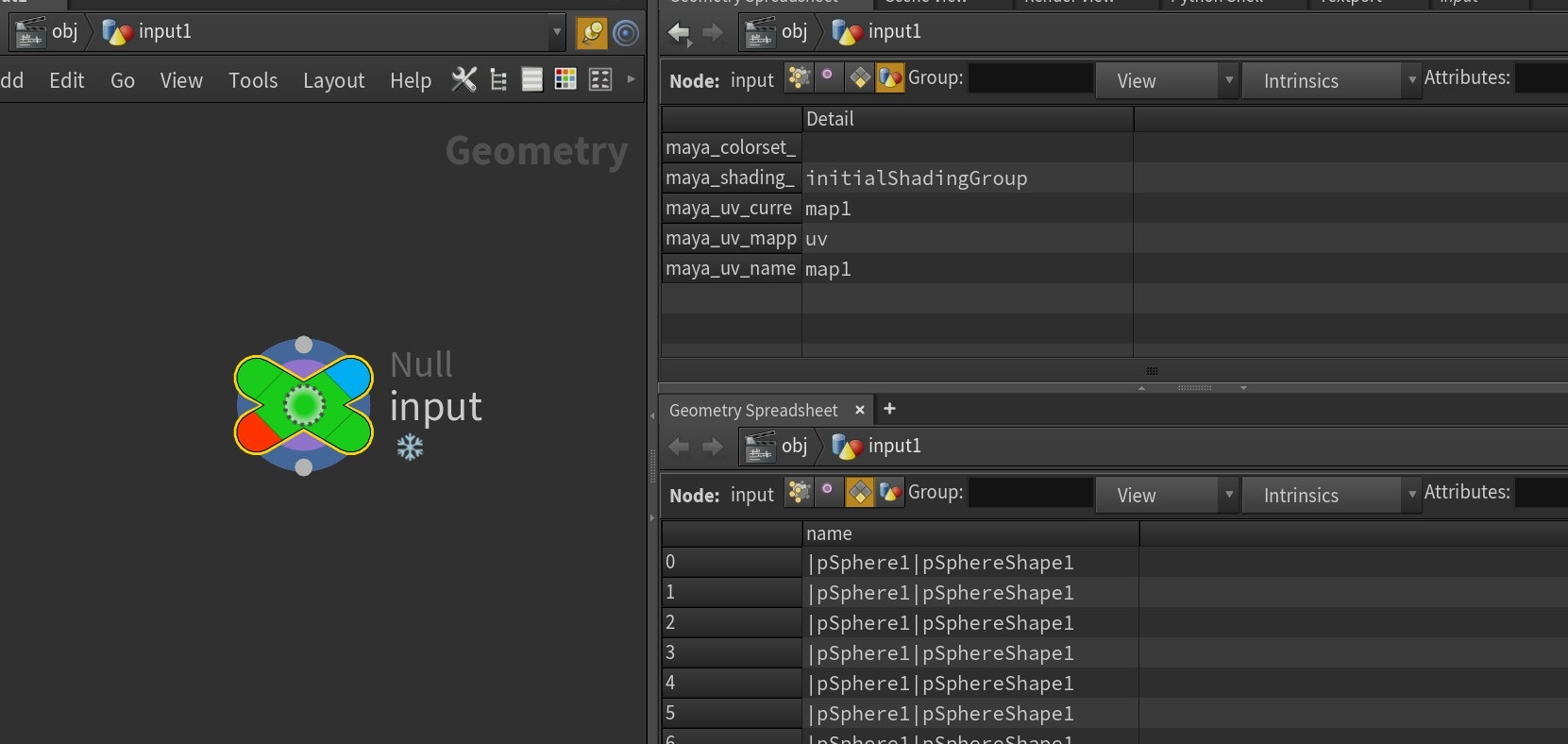Open the network path history dropdown arrow
1568x744 pixels.
[x=557, y=32]
